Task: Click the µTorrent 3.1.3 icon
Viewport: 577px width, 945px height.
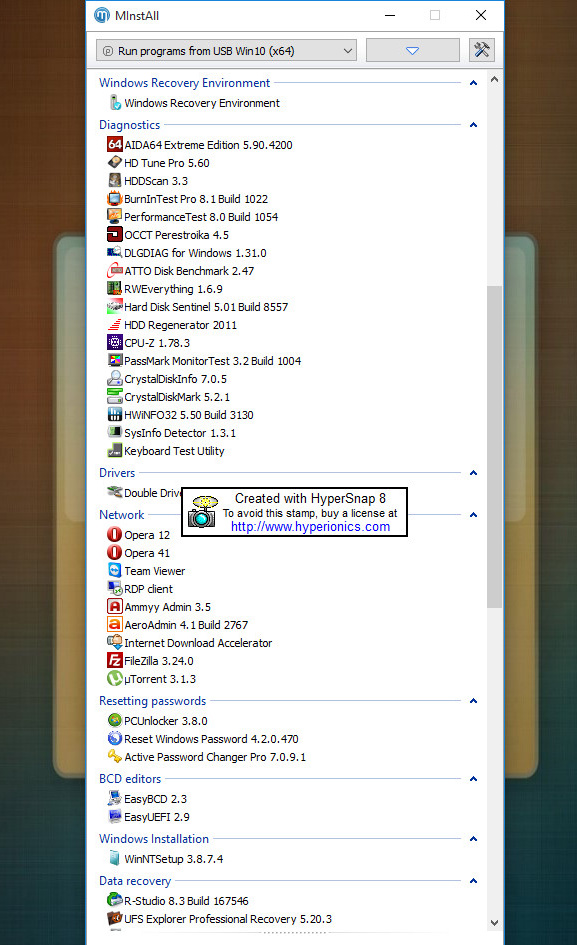Action: (115, 679)
